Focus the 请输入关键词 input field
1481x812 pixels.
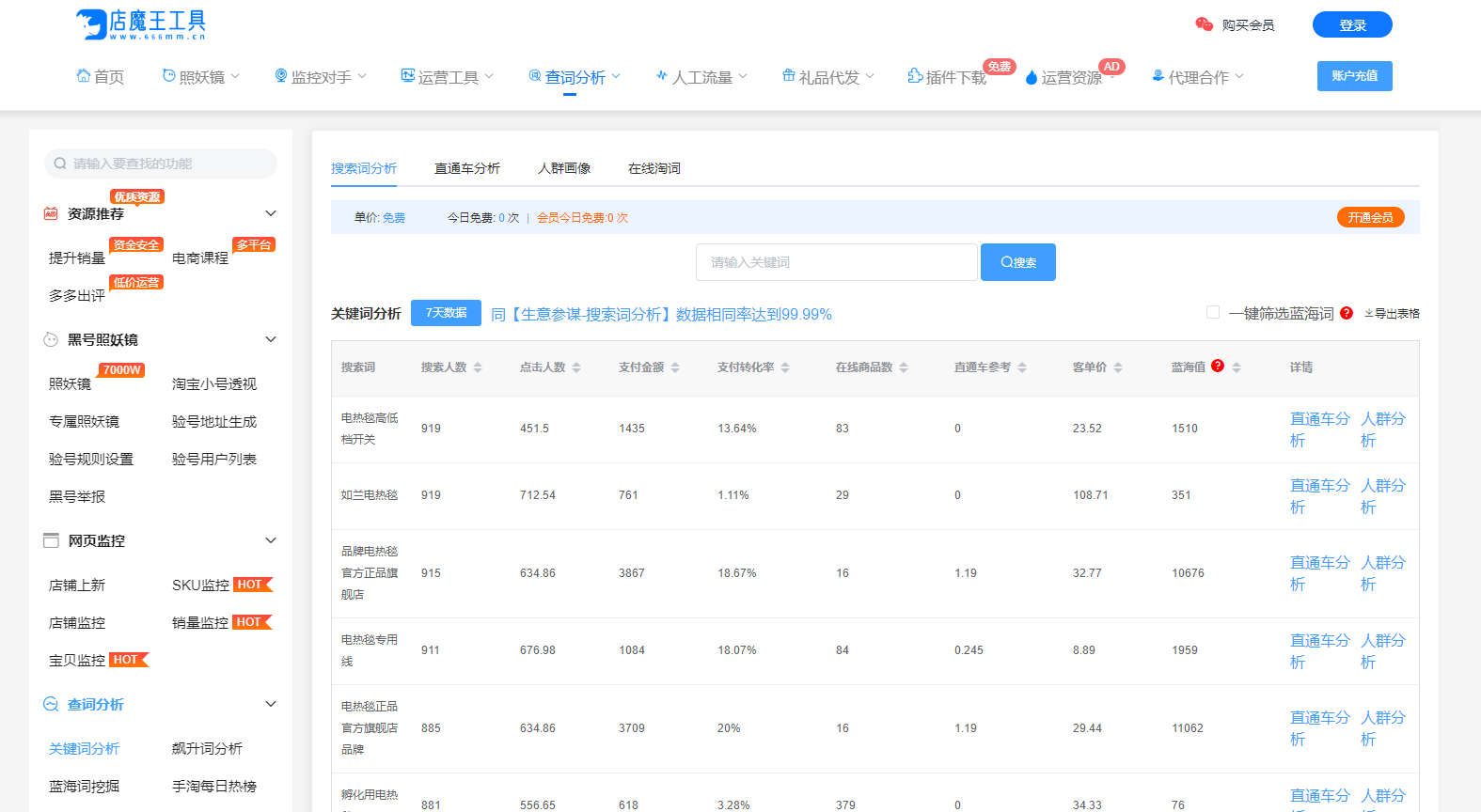[837, 262]
